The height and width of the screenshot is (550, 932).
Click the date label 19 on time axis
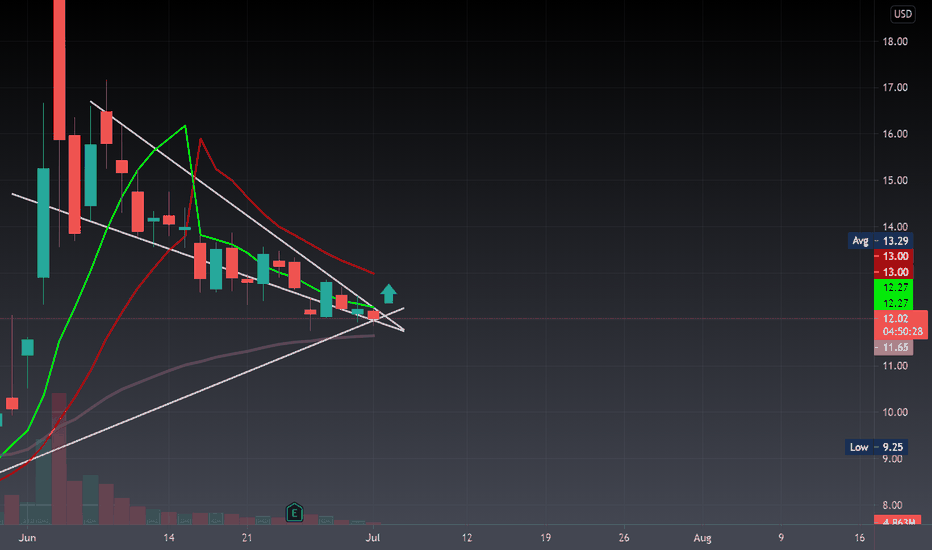click(545, 538)
